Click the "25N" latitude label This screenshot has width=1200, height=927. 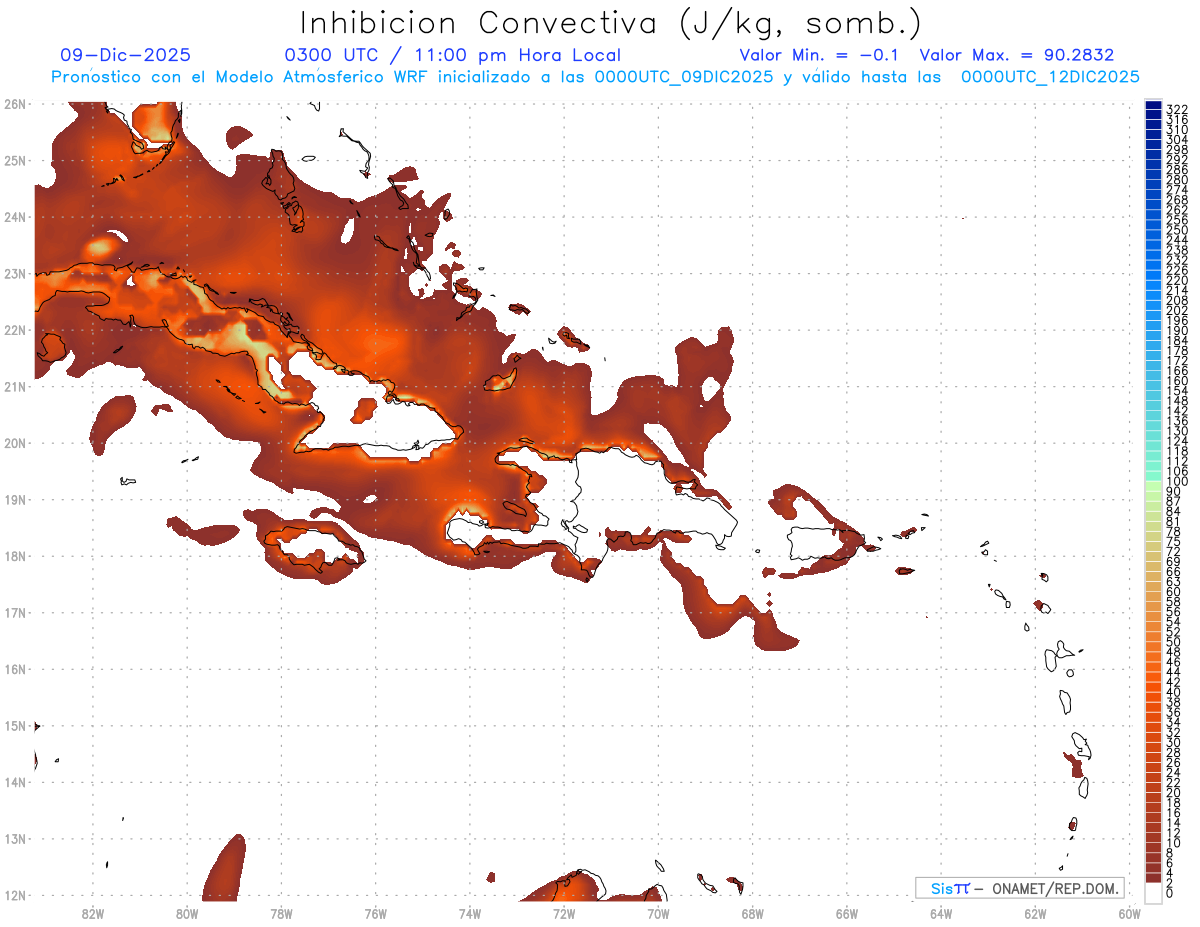click(x=14, y=160)
